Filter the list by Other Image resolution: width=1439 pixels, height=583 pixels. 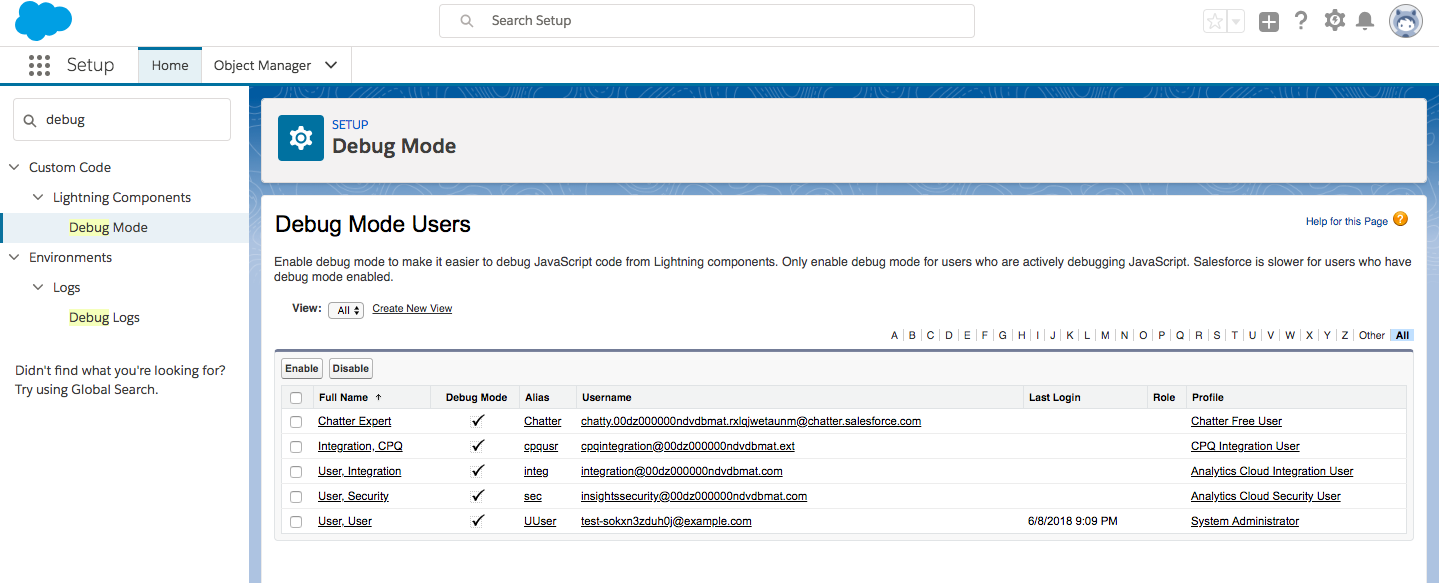tap(1372, 335)
